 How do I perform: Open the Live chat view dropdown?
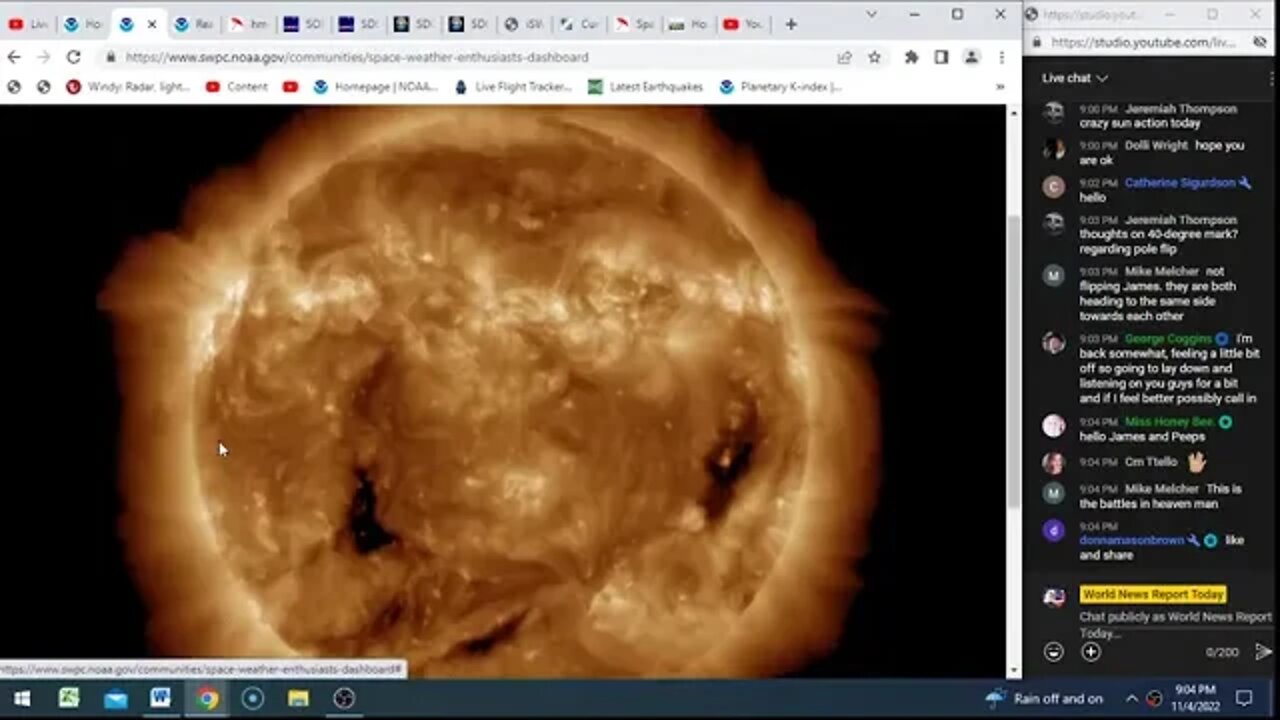click(1075, 78)
